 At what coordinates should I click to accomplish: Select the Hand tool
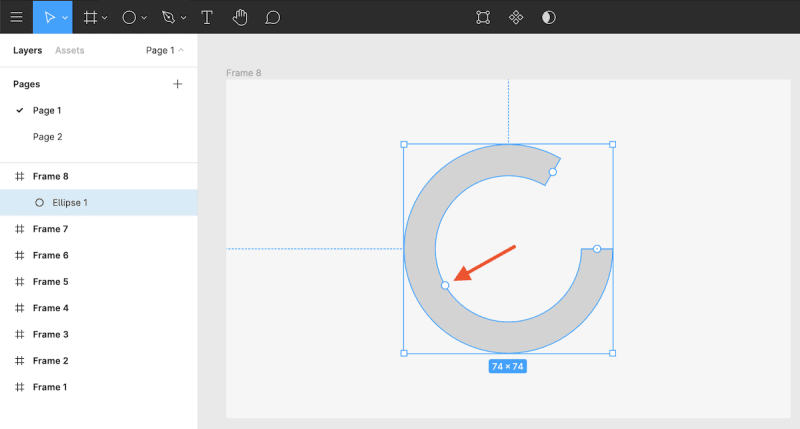[240, 17]
